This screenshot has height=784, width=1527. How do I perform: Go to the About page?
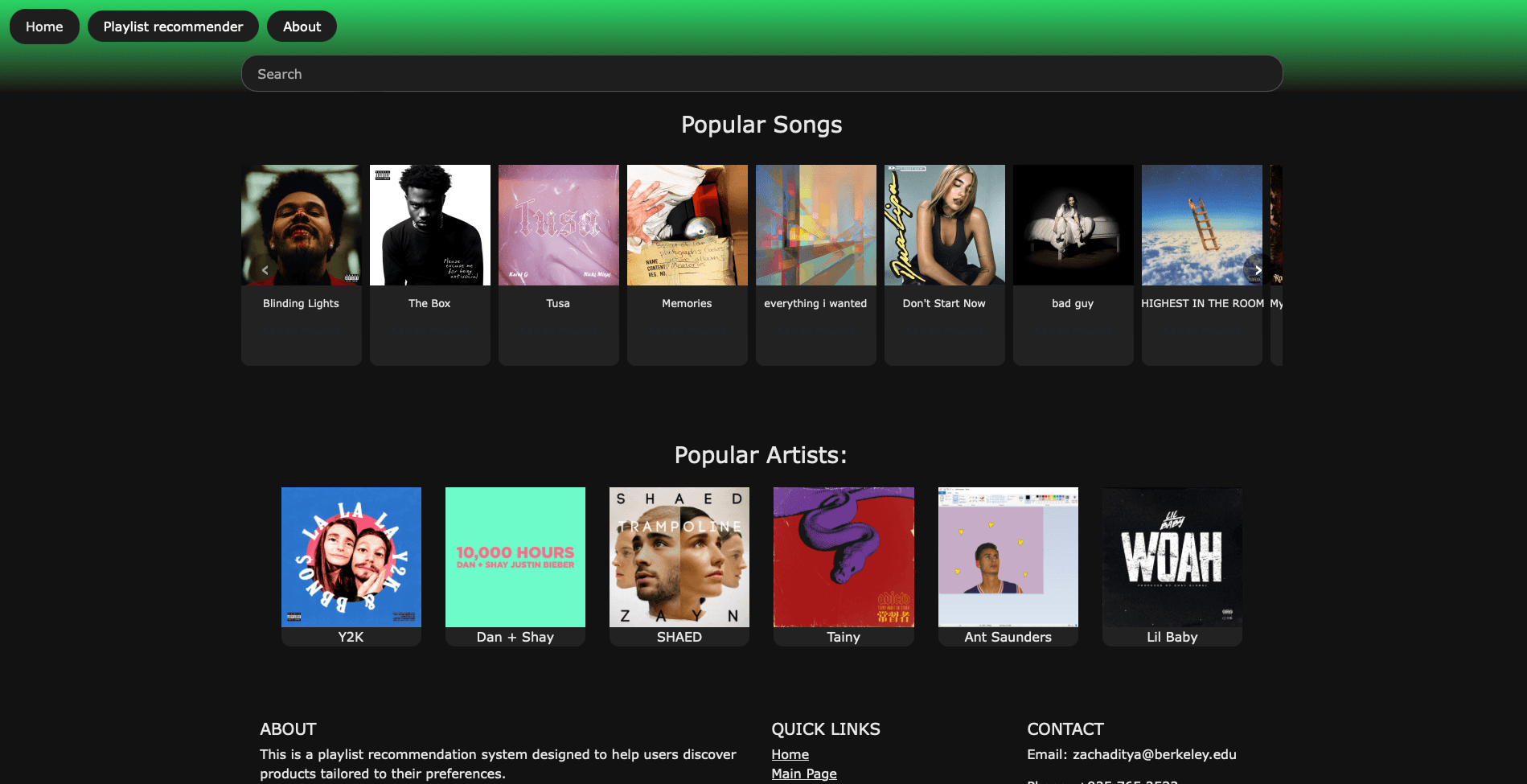tap(302, 27)
